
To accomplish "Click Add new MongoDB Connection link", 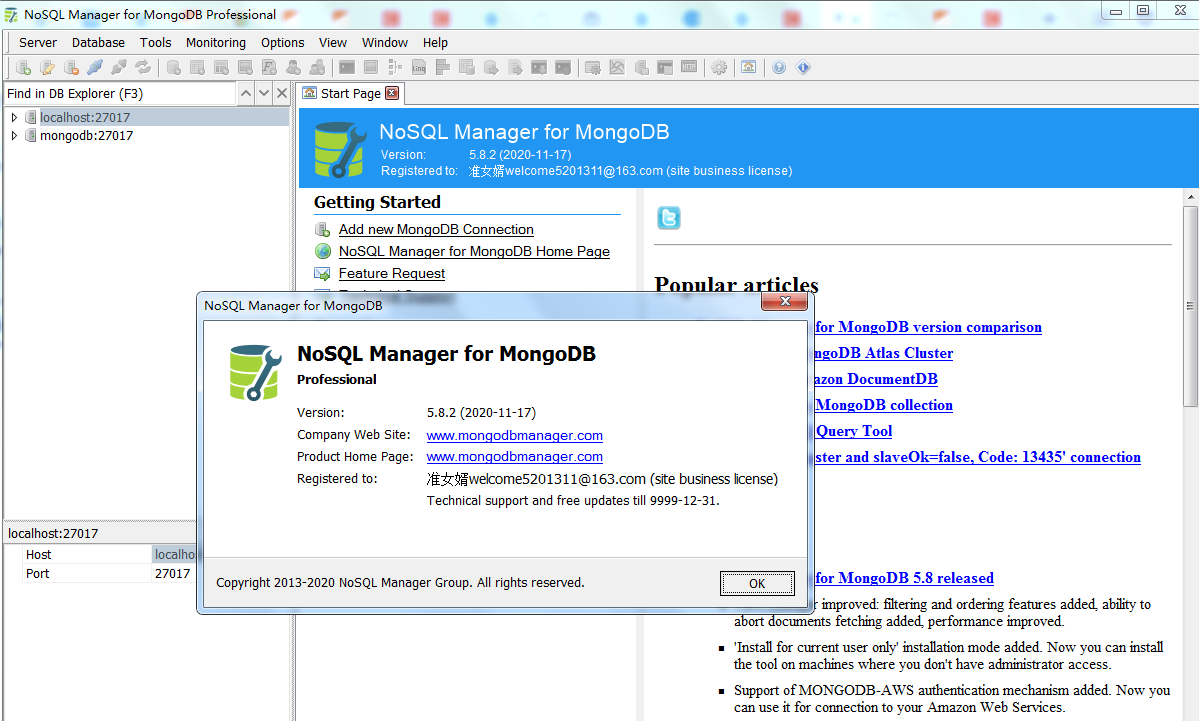I will click(x=436, y=229).
